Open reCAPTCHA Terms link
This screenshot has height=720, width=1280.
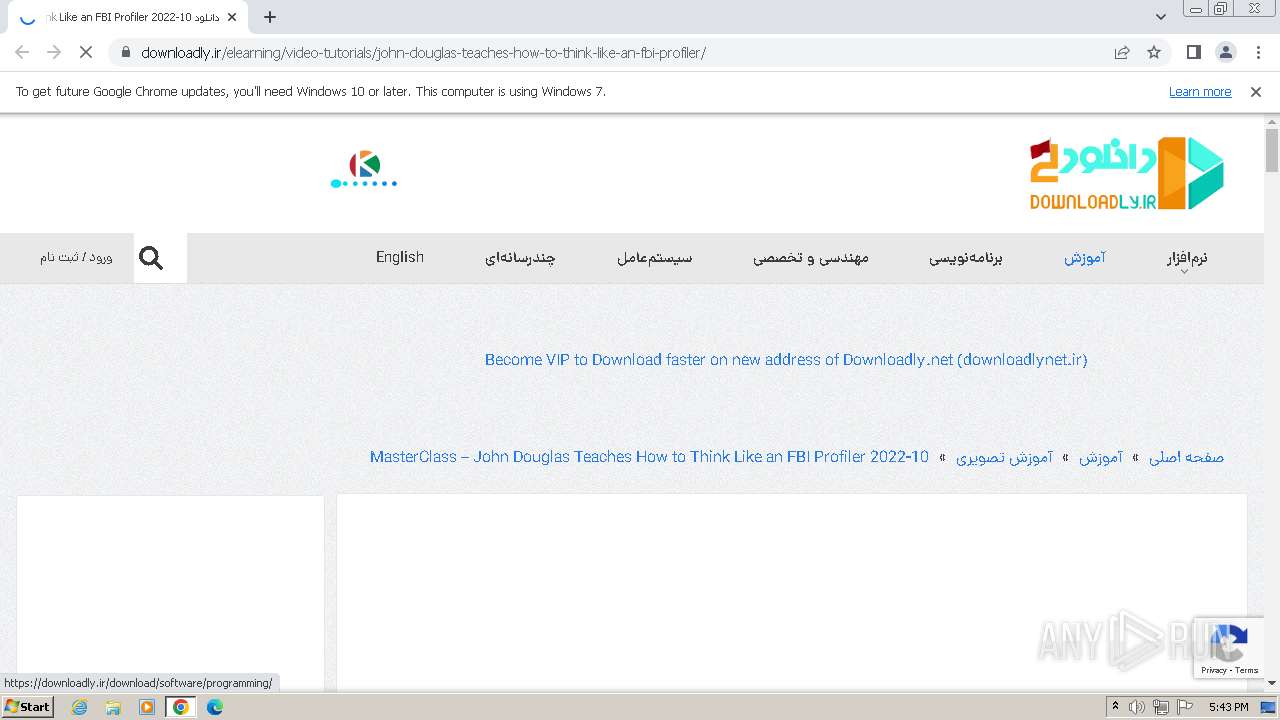pos(1247,670)
